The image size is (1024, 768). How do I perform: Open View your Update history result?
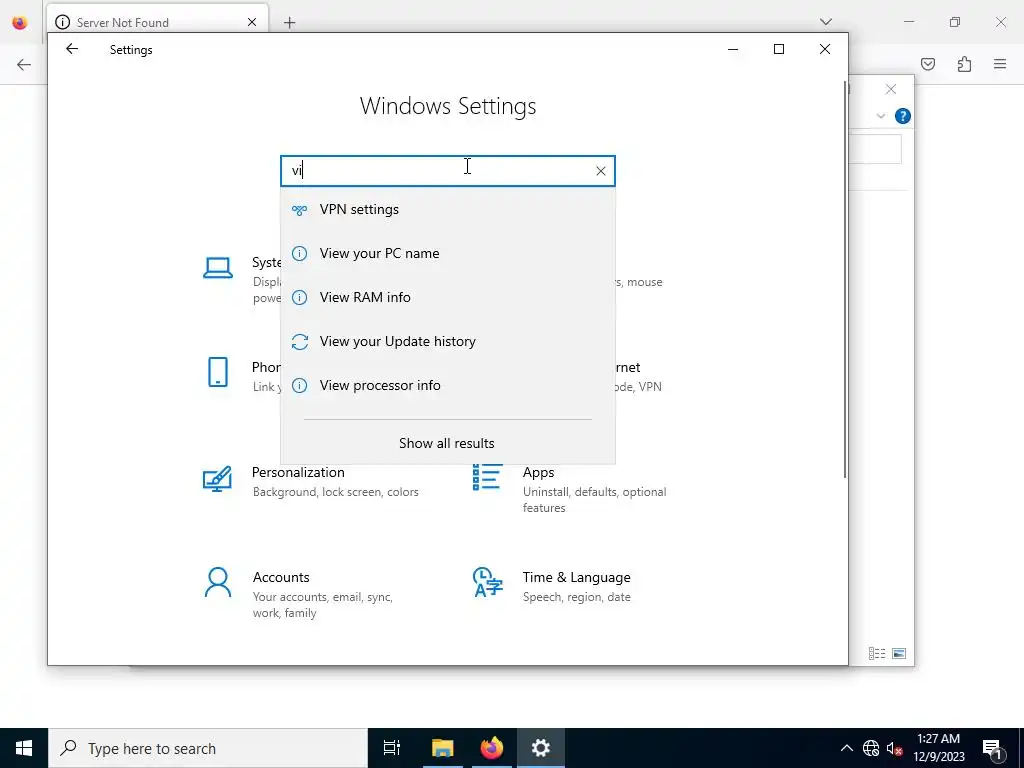click(x=448, y=342)
